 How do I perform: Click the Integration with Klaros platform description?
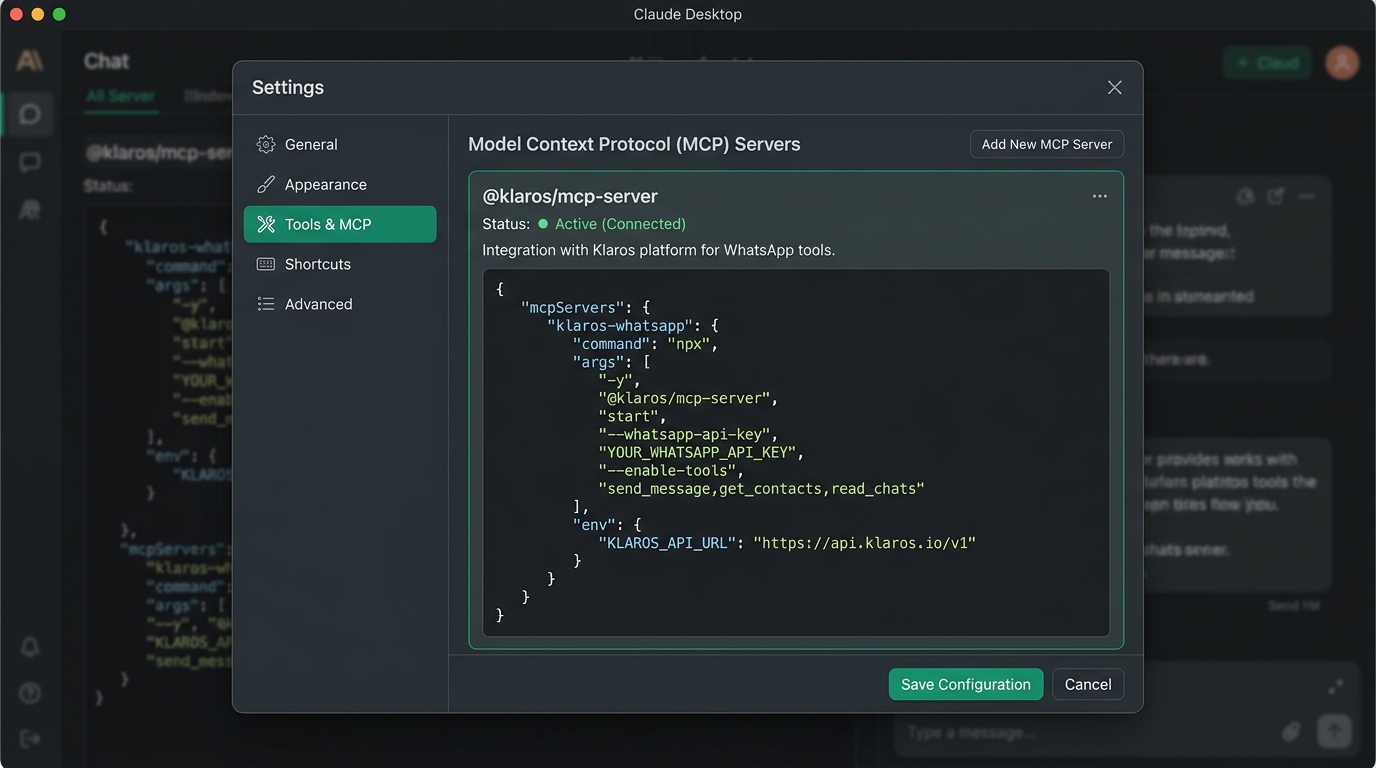(659, 250)
